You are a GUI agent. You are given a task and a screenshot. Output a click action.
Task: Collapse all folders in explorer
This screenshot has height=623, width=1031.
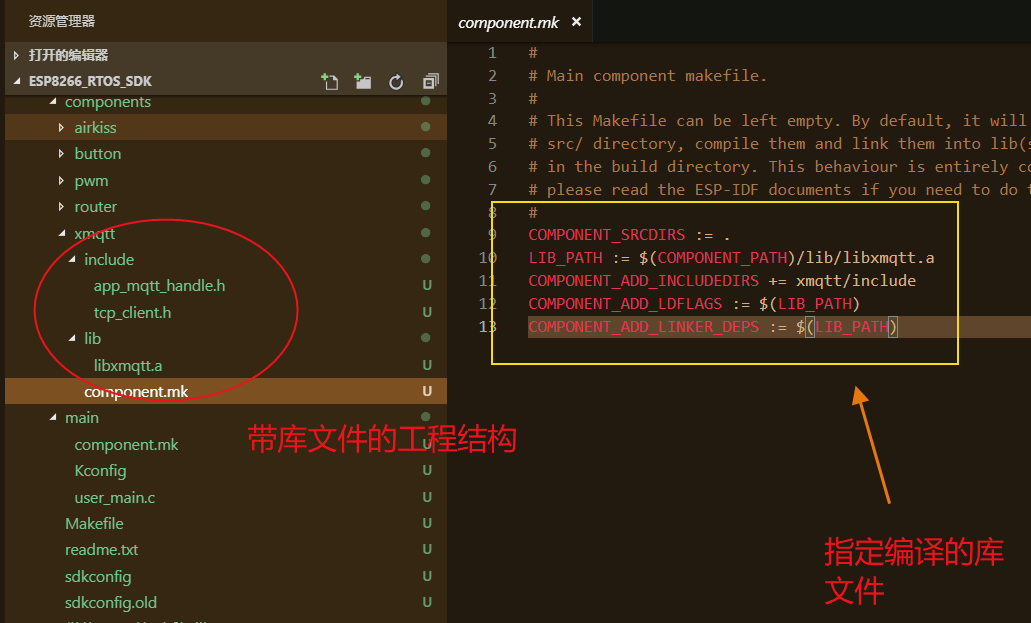pos(430,82)
